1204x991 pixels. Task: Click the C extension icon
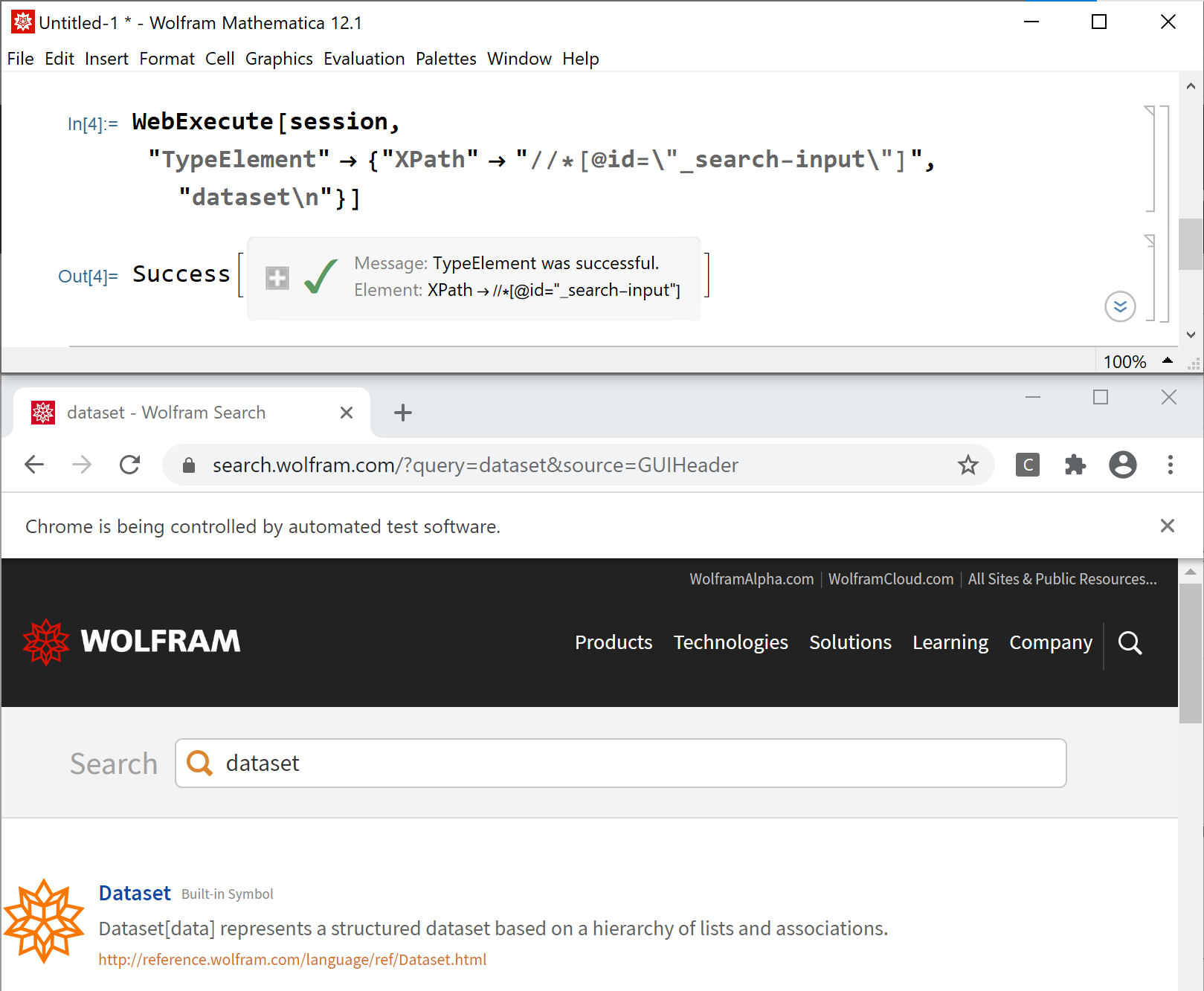(x=1027, y=465)
